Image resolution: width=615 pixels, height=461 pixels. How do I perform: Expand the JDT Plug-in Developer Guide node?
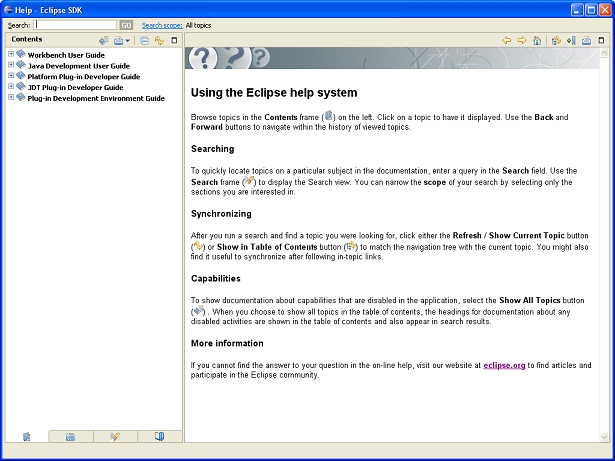[11, 86]
